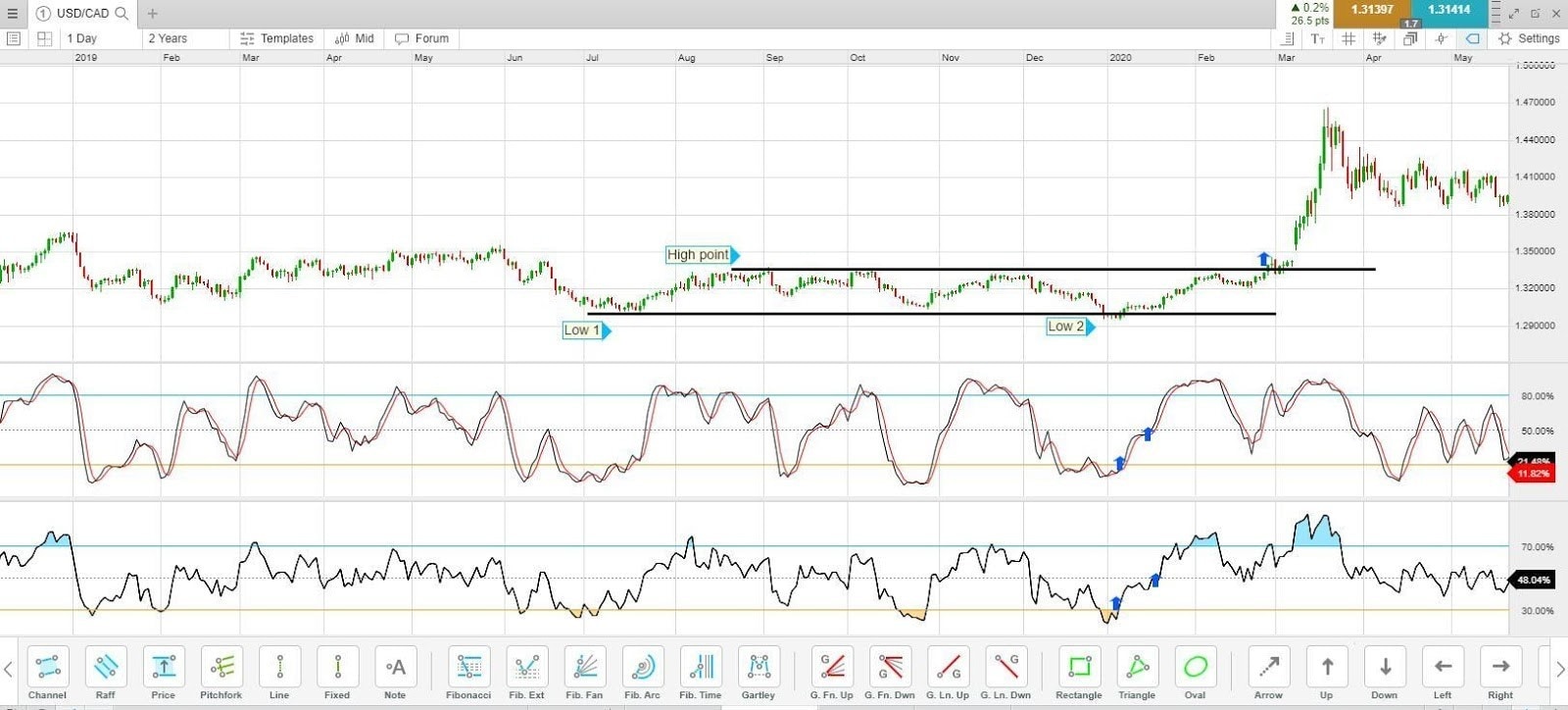Select the USD/CAD chart tab

tap(82, 13)
